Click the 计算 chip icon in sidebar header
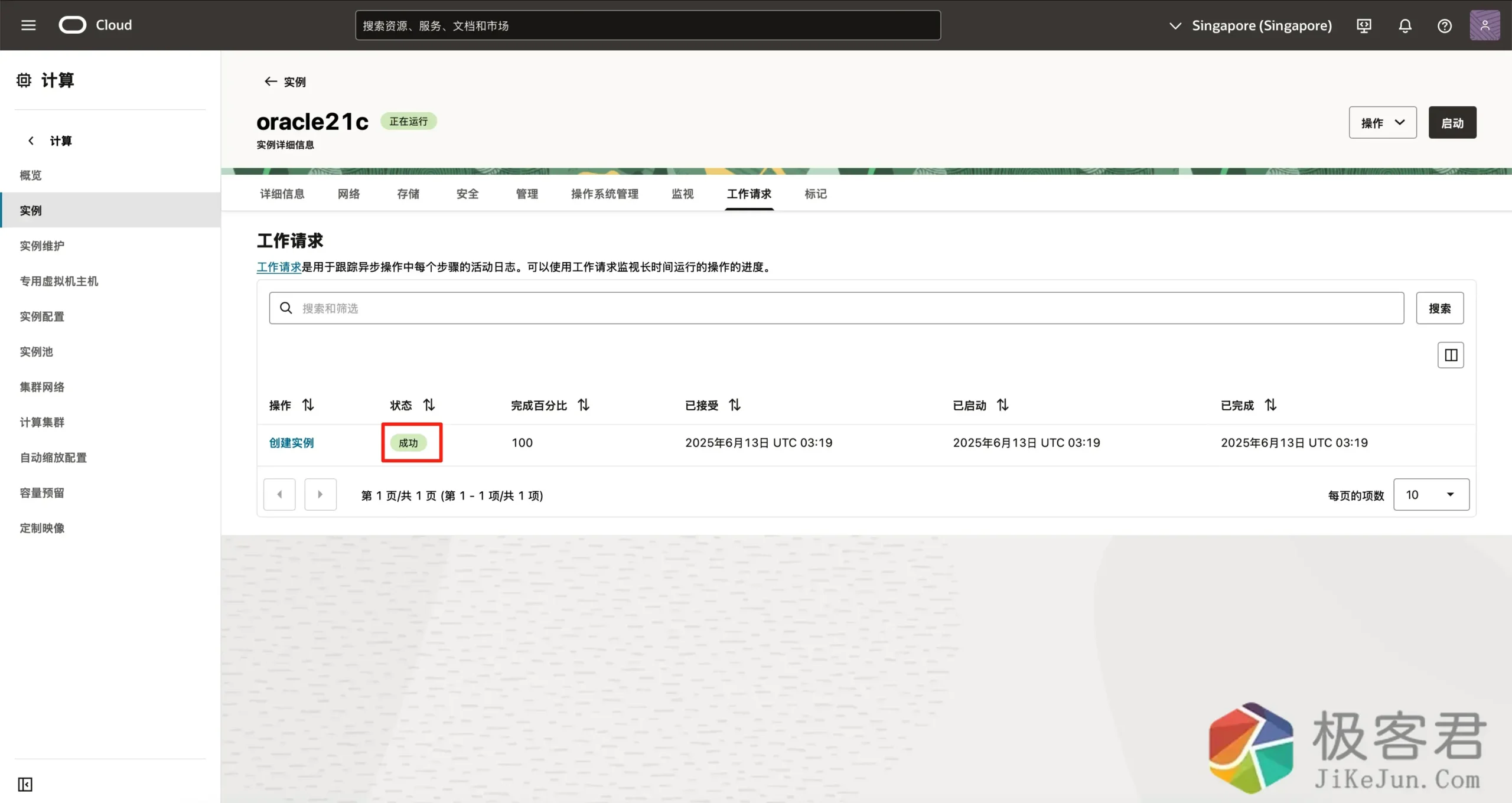The image size is (1512, 803). 24,80
